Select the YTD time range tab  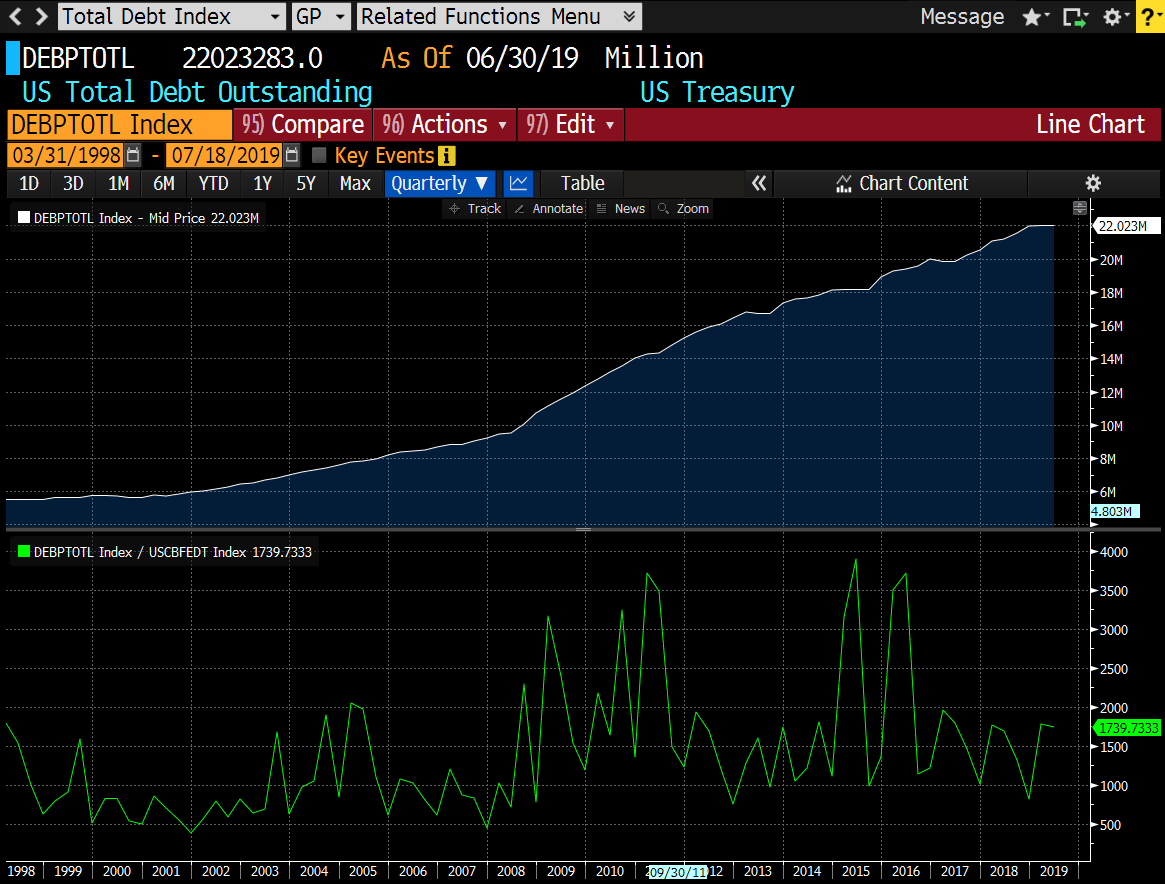[x=213, y=183]
